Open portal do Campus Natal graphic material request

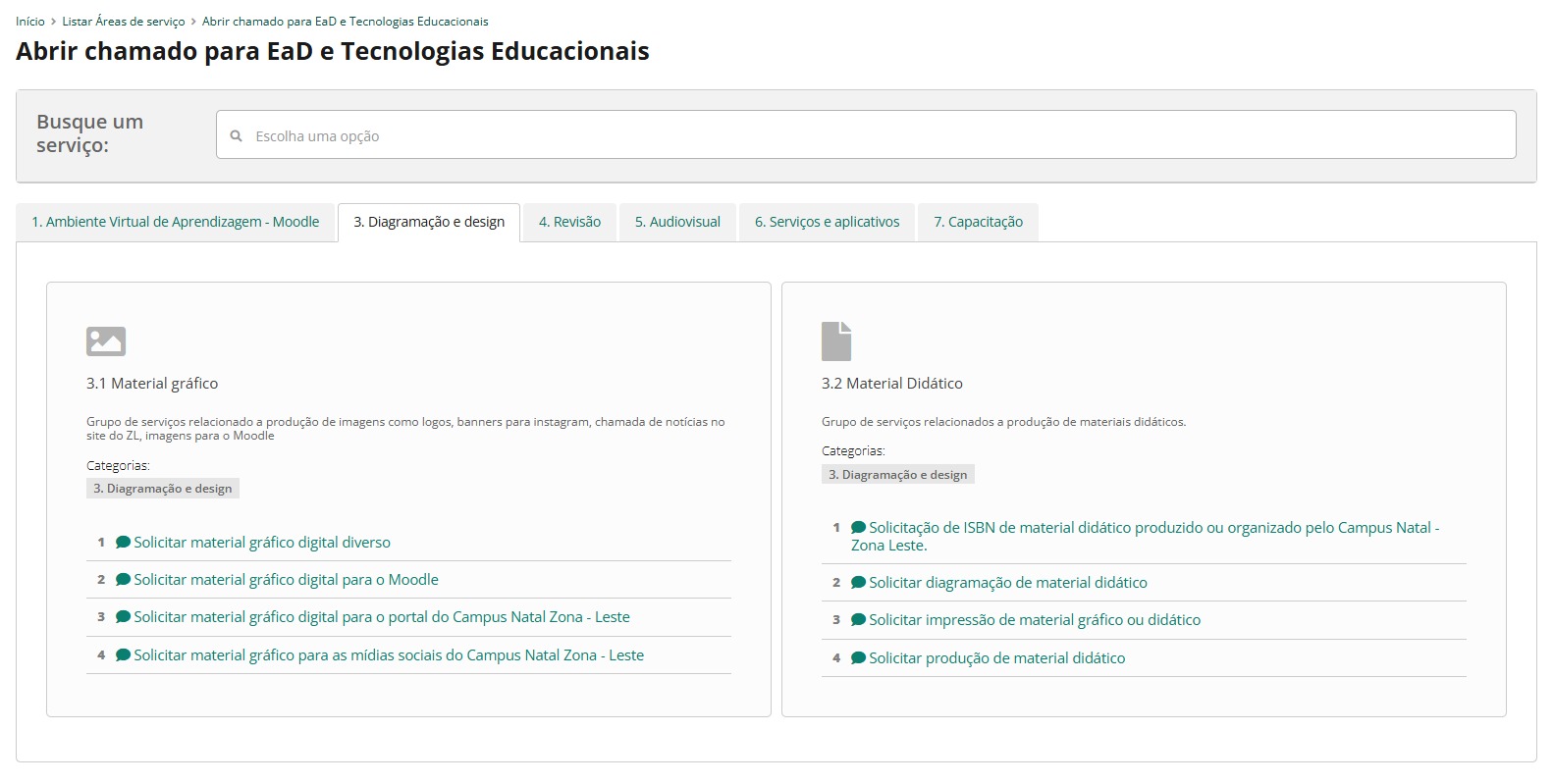[382, 617]
